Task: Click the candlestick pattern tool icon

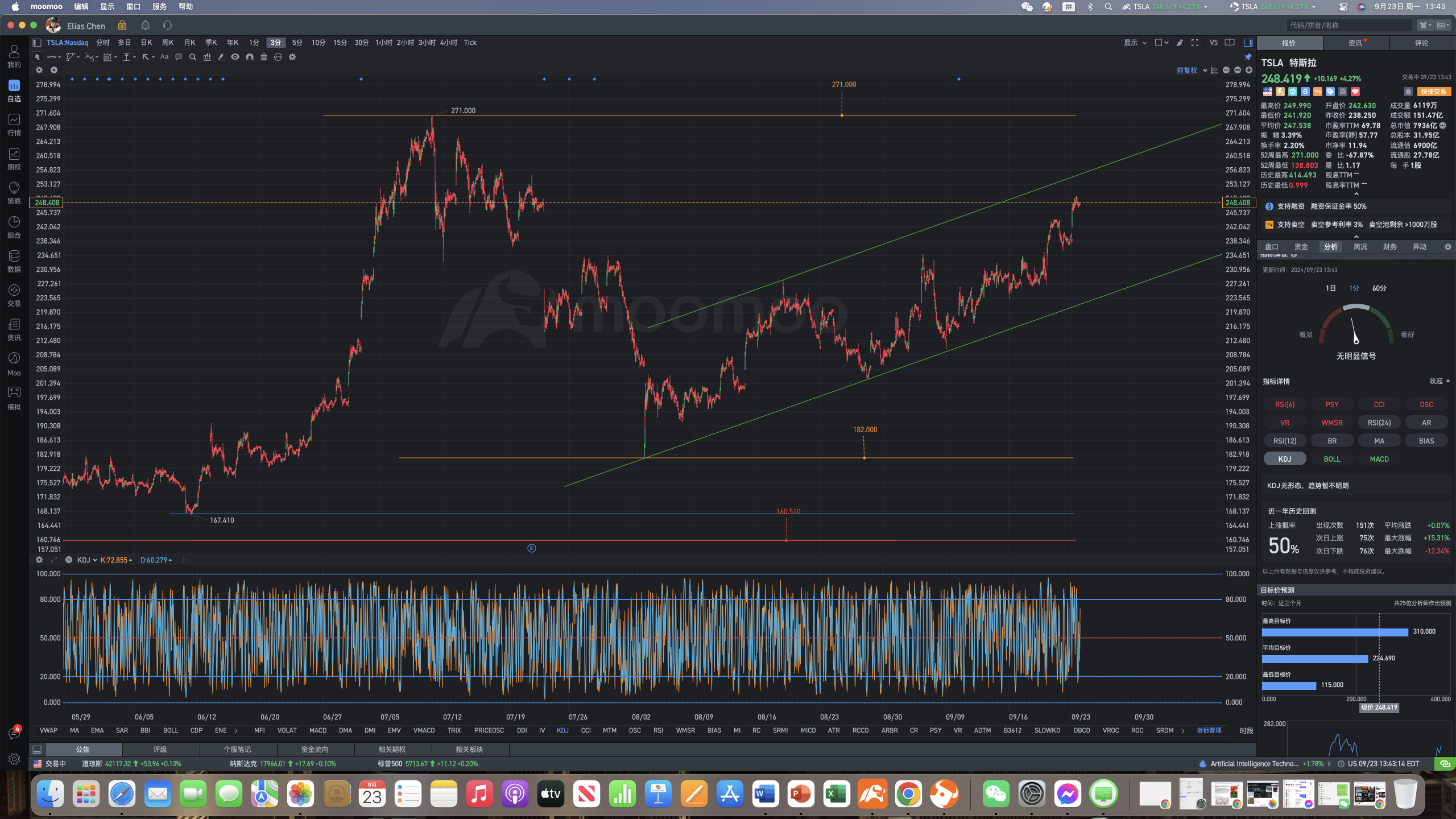Action: (207, 57)
